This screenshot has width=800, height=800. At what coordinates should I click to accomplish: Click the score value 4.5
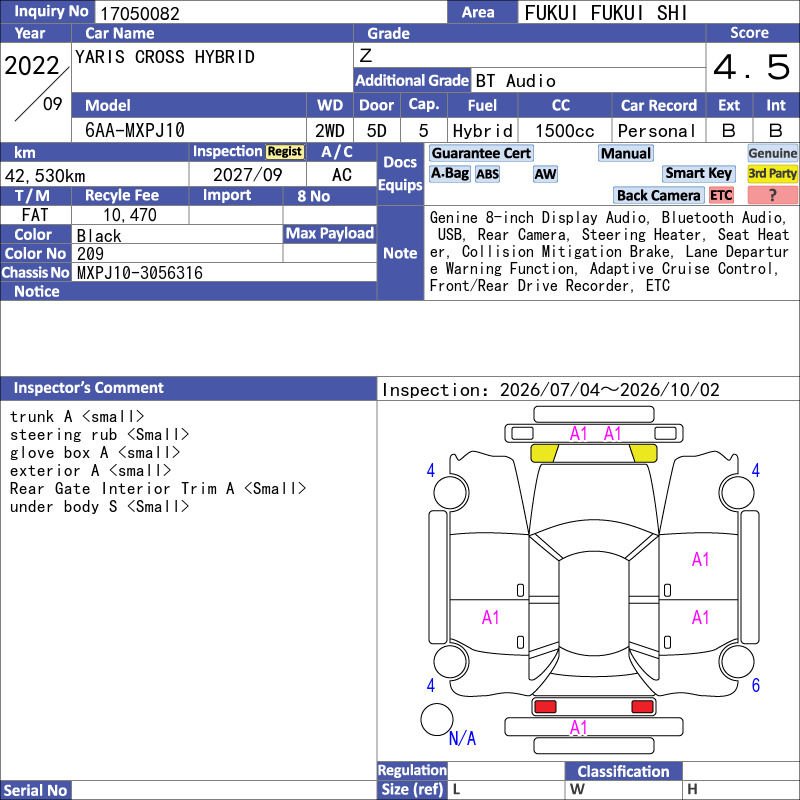tap(752, 67)
